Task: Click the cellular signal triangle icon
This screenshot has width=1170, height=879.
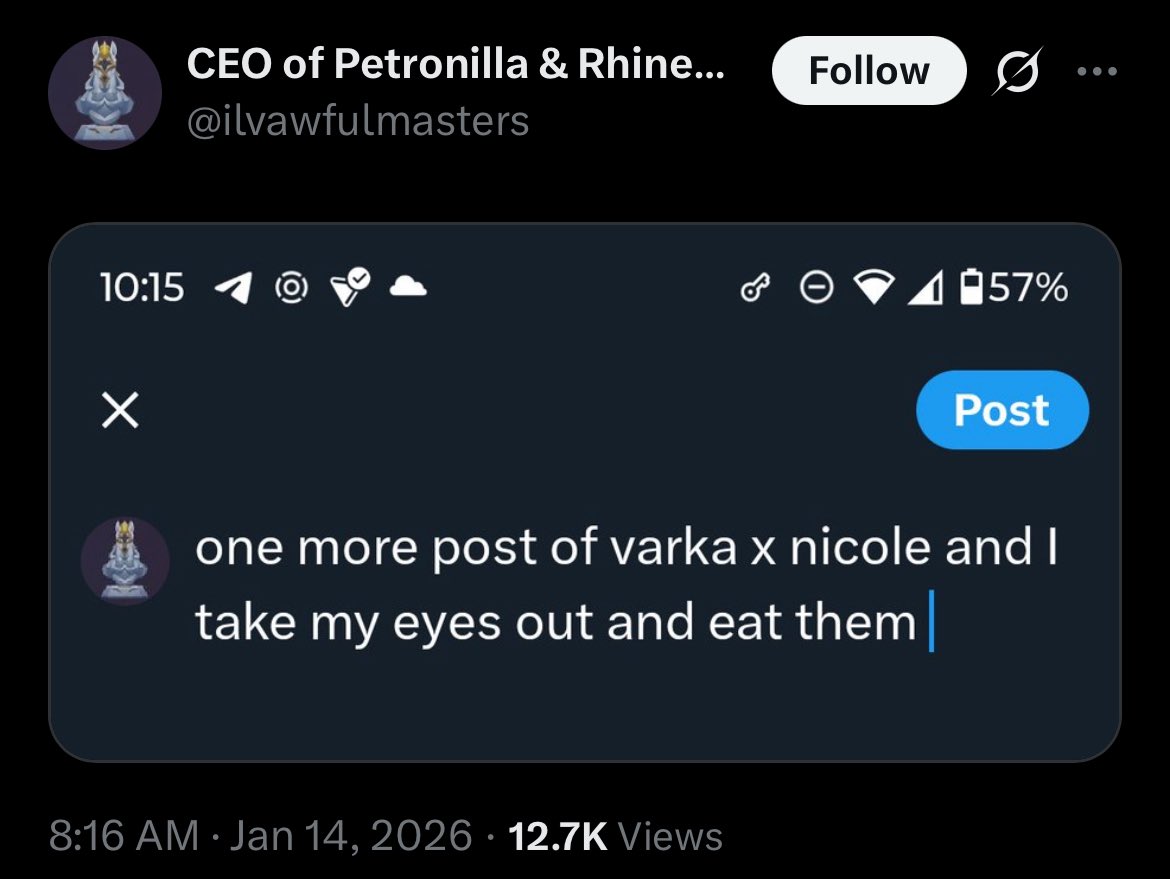Action: 927,290
